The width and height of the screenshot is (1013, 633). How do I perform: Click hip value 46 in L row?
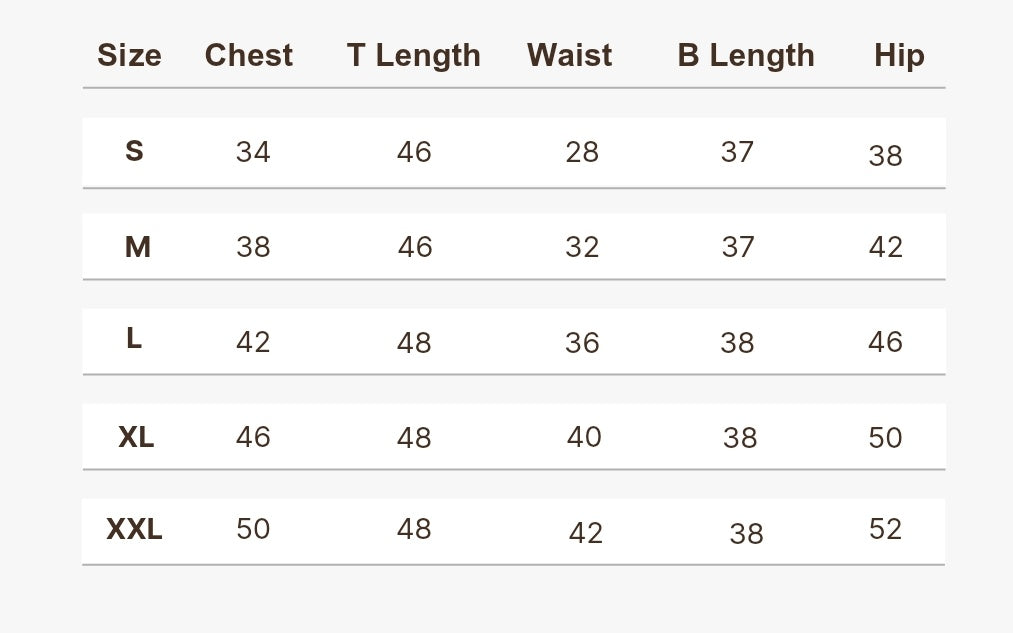[x=885, y=342]
